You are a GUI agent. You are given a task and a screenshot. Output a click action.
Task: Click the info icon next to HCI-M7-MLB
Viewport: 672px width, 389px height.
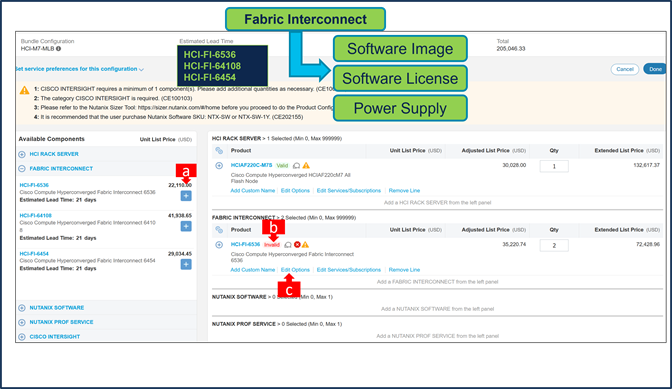58,49
